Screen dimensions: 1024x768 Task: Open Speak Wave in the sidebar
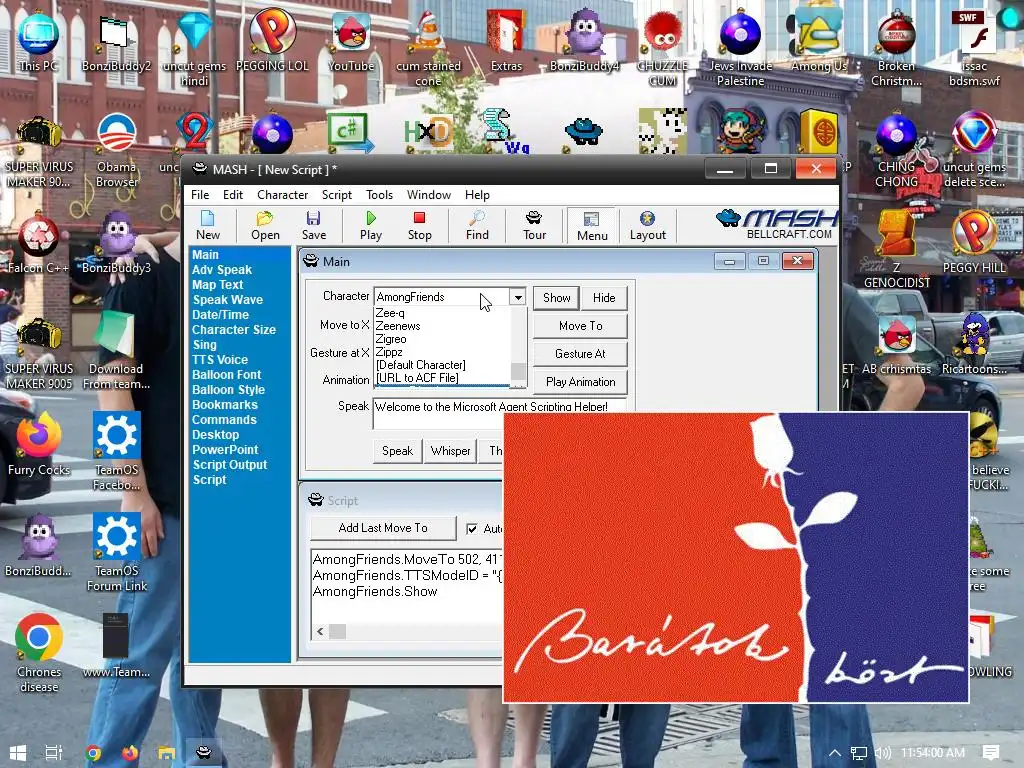click(x=227, y=300)
